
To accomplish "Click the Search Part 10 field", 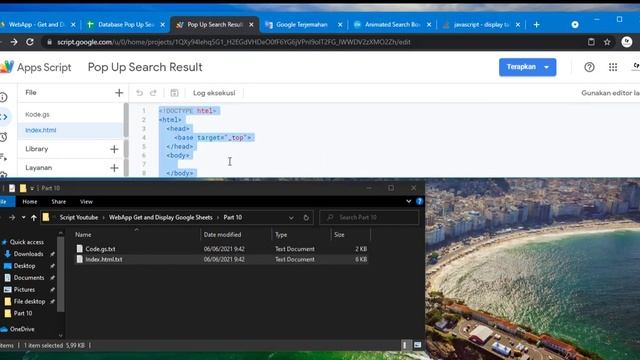I will point(369,218).
